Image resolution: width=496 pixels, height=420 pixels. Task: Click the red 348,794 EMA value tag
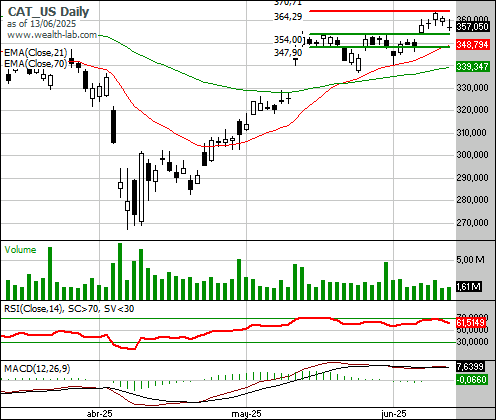(473, 44)
